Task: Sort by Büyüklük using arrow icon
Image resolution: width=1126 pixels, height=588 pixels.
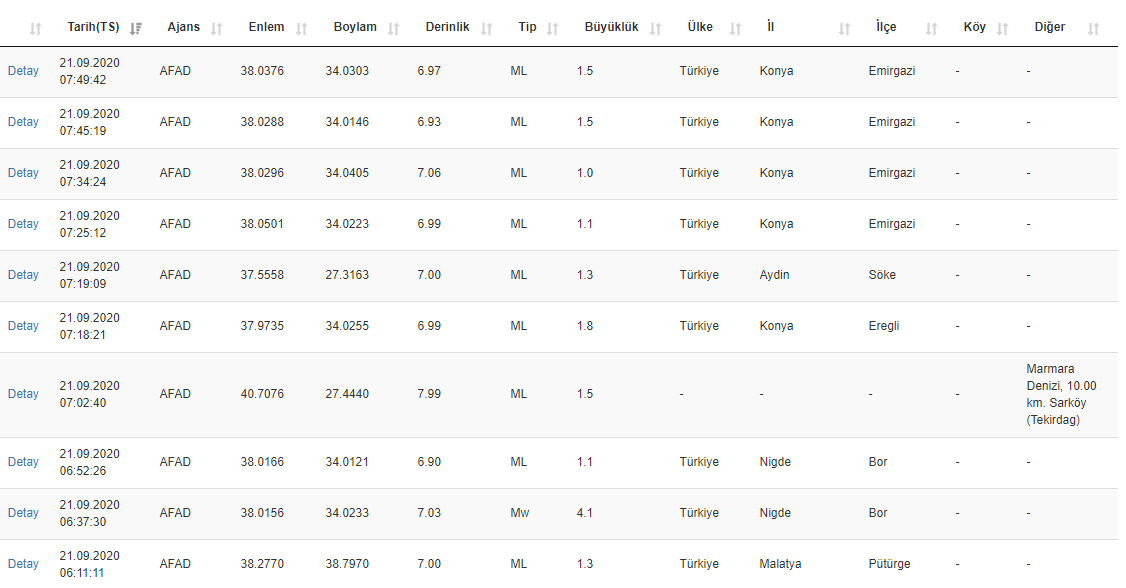Action: pyautogui.click(x=656, y=28)
